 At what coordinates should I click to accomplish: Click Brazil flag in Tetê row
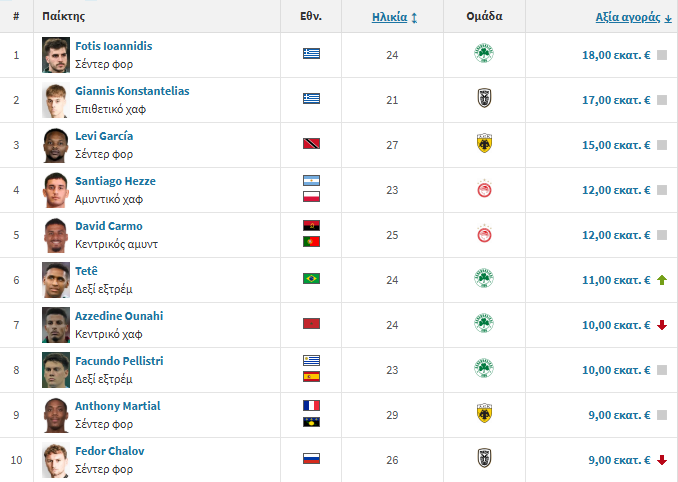tap(311, 278)
